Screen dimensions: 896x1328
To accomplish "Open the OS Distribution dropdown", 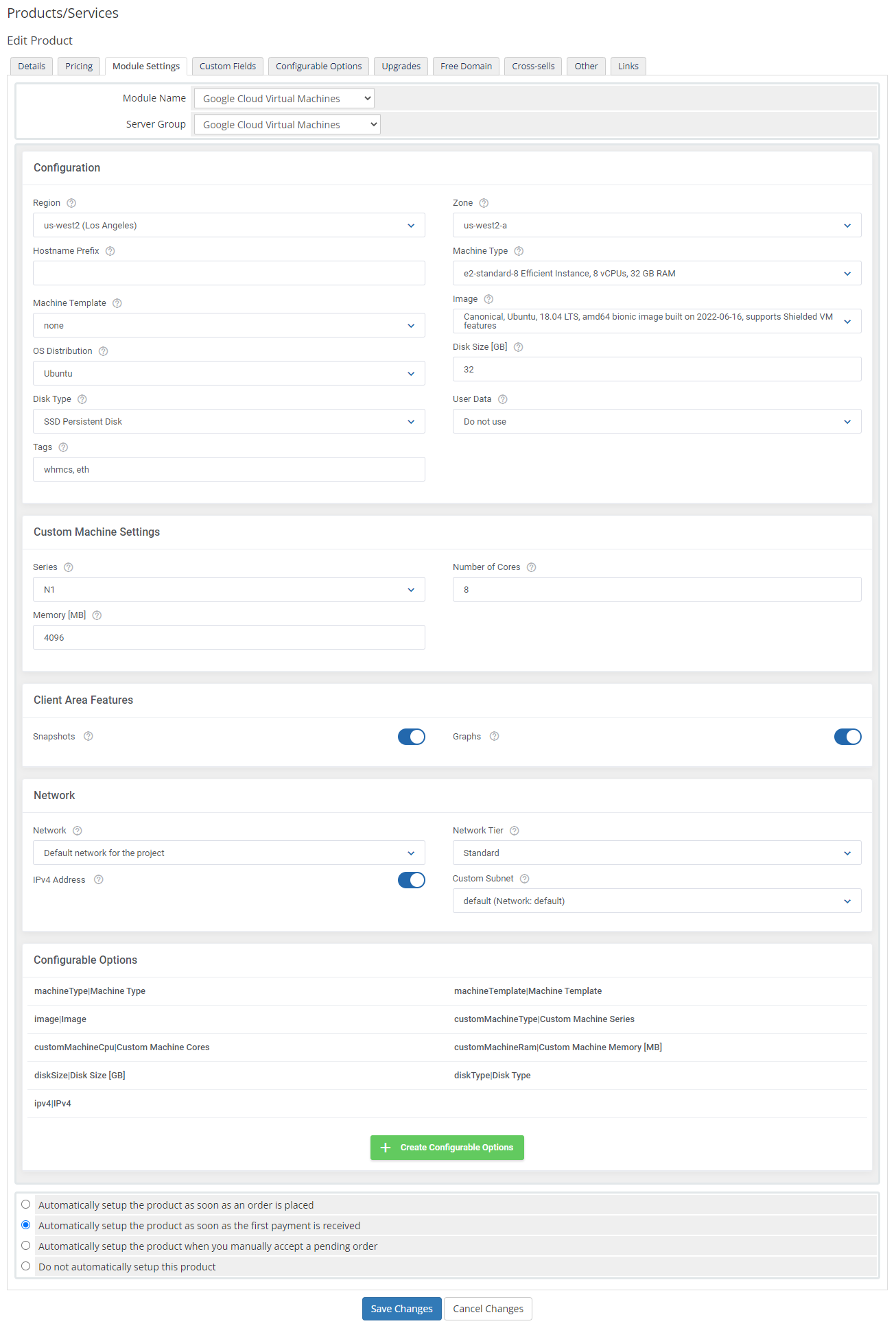I will 229,373.
